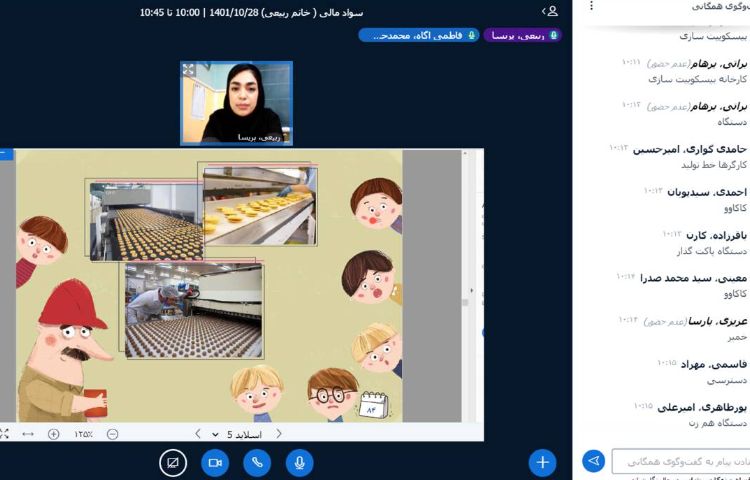Click the top-right biscuit conveyor photo
Screen dimensions: 750x480
[x=258, y=205]
